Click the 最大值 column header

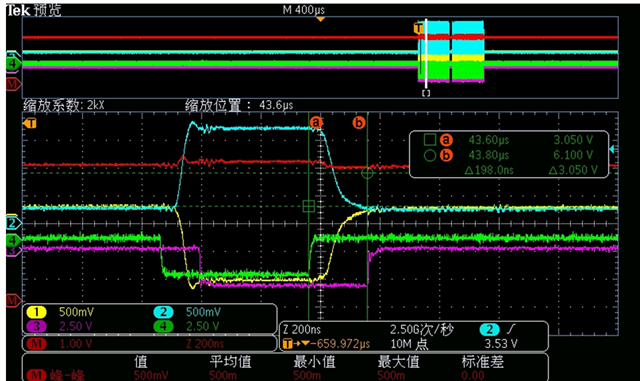coord(398,362)
